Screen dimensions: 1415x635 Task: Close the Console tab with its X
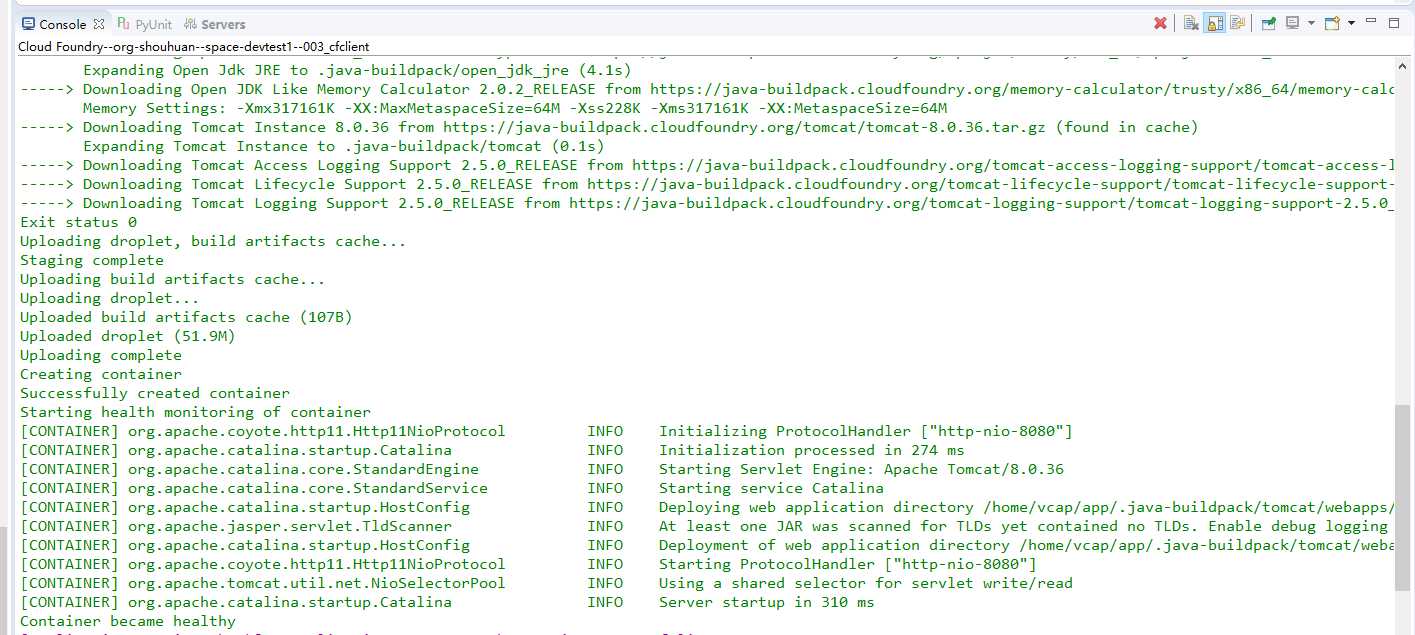click(98, 24)
